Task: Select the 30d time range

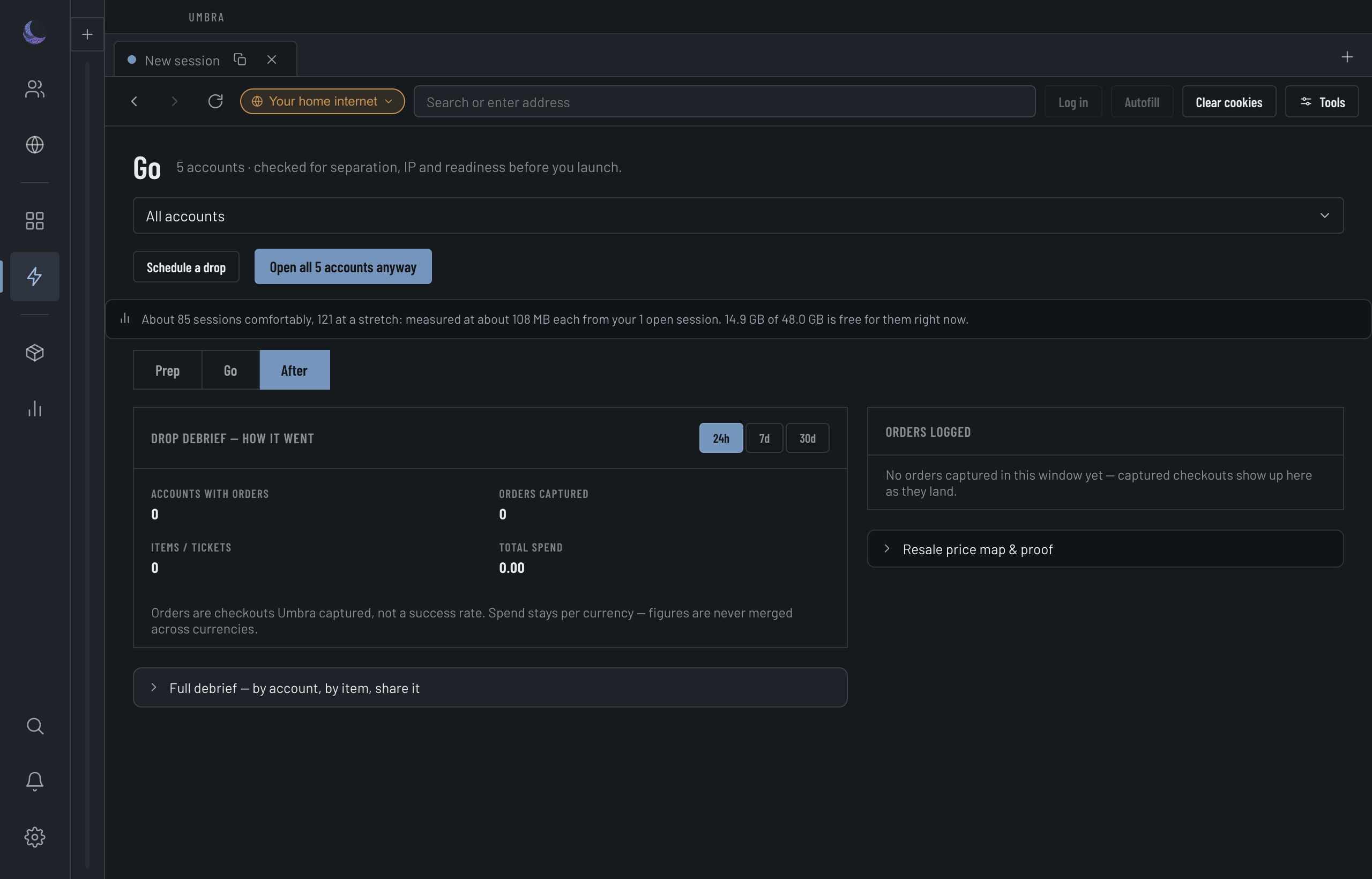Action: click(807, 438)
